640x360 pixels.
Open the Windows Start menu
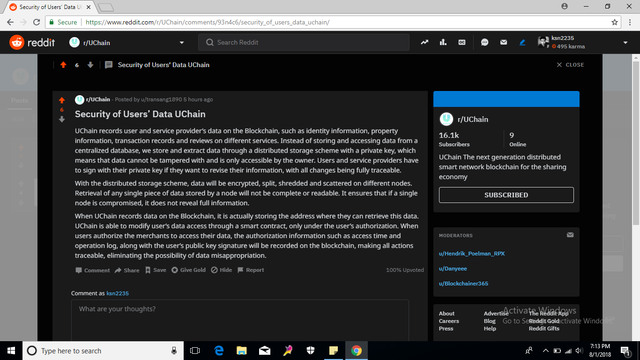point(11,351)
